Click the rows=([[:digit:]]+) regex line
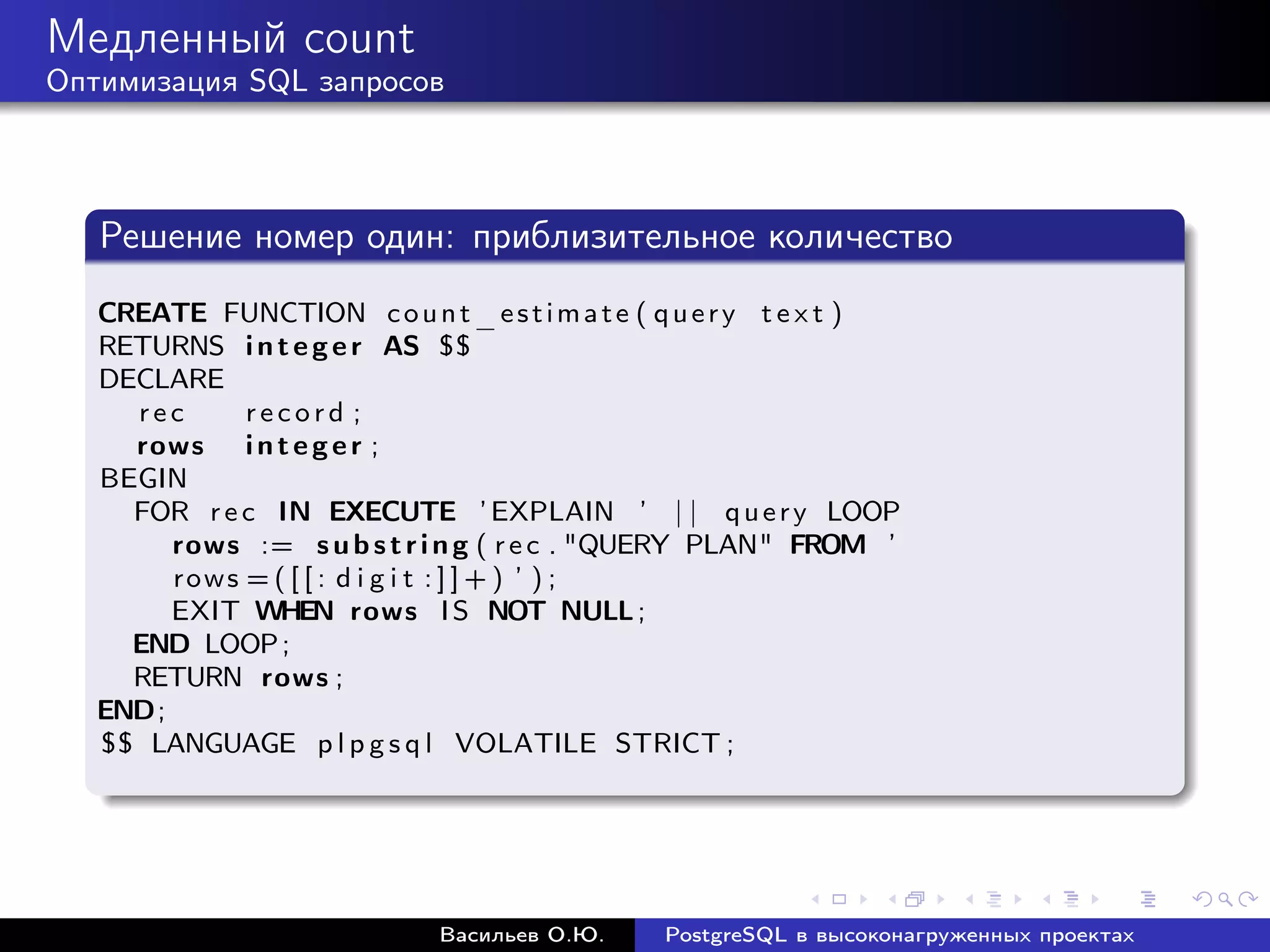 click(364, 579)
